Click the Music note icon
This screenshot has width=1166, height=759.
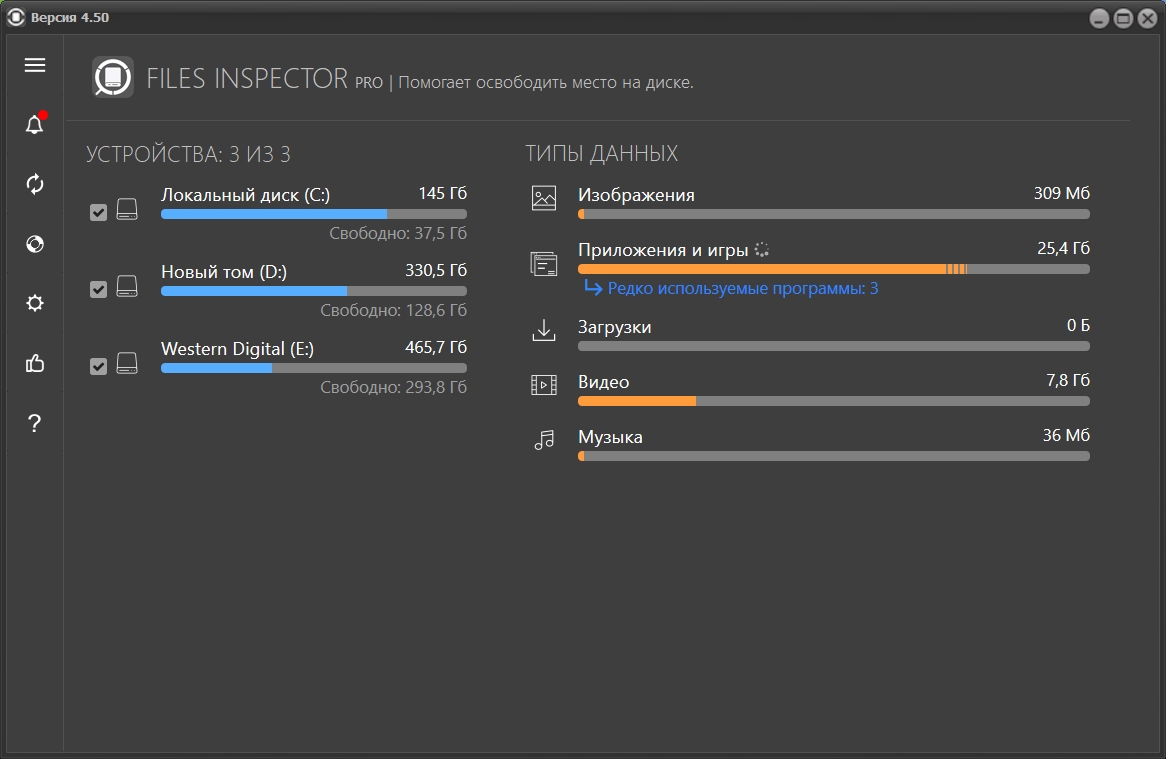pos(544,440)
